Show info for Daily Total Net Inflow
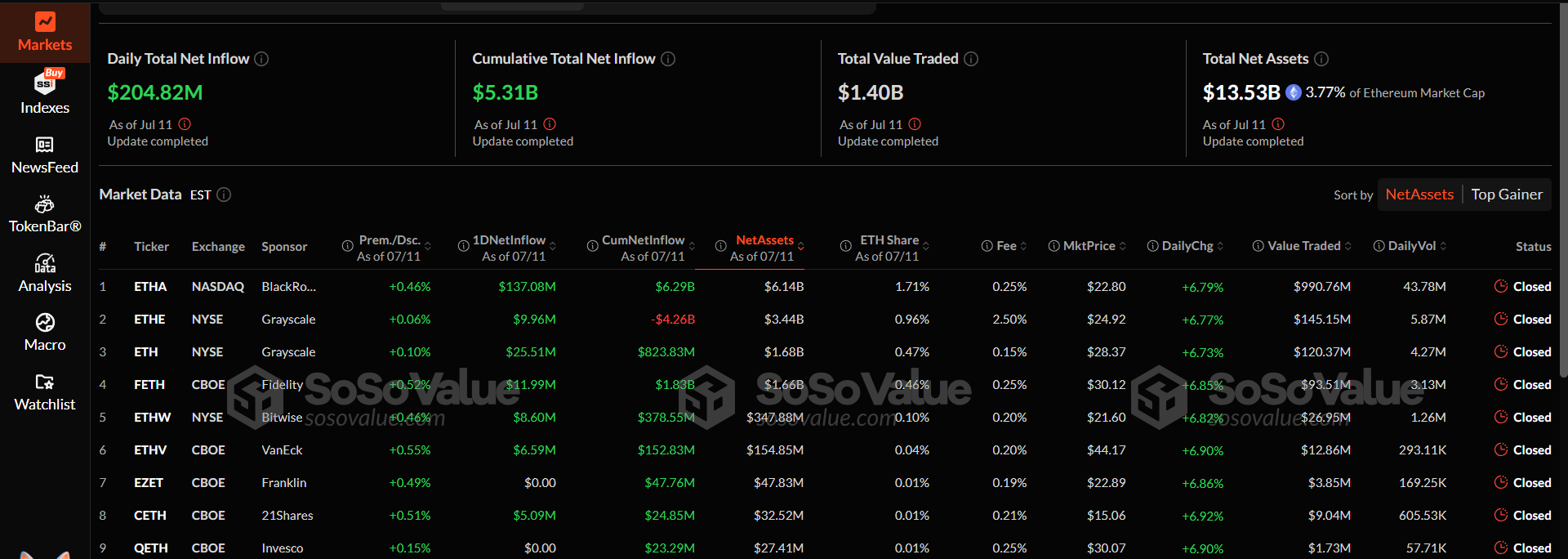The image size is (1568, 559). point(261,59)
